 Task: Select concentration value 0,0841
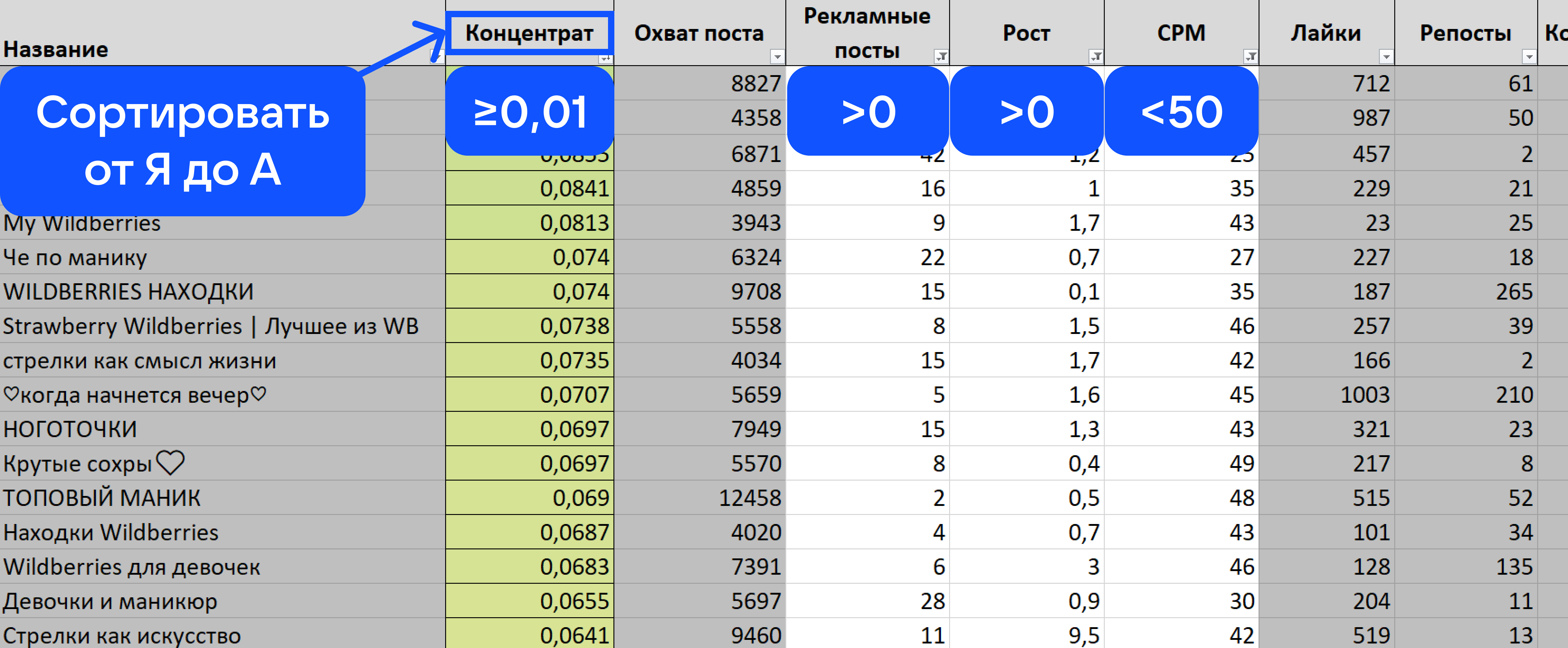(x=530, y=188)
